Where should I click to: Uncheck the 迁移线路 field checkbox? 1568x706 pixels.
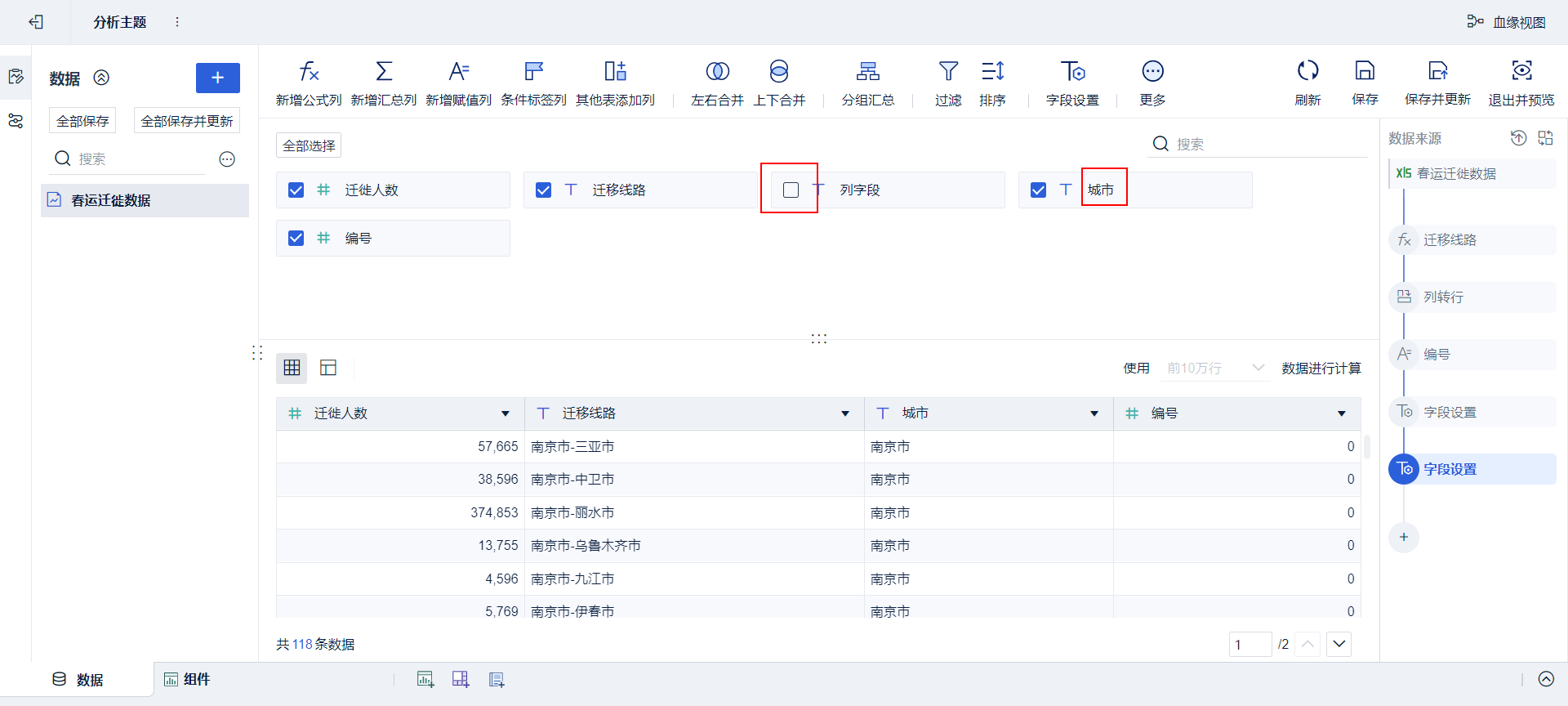(x=543, y=190)
